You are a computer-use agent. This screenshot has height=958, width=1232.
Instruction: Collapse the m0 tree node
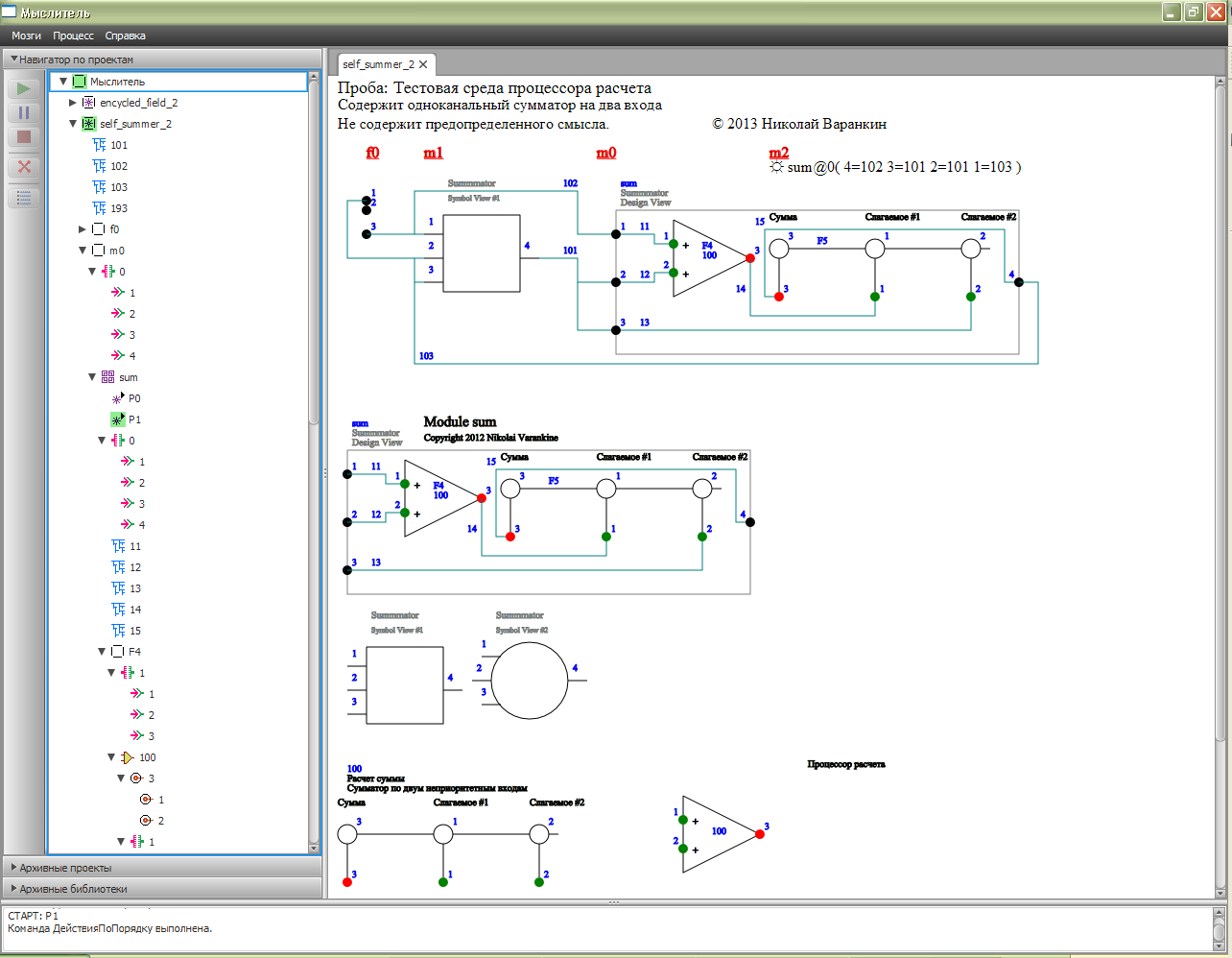83,251
